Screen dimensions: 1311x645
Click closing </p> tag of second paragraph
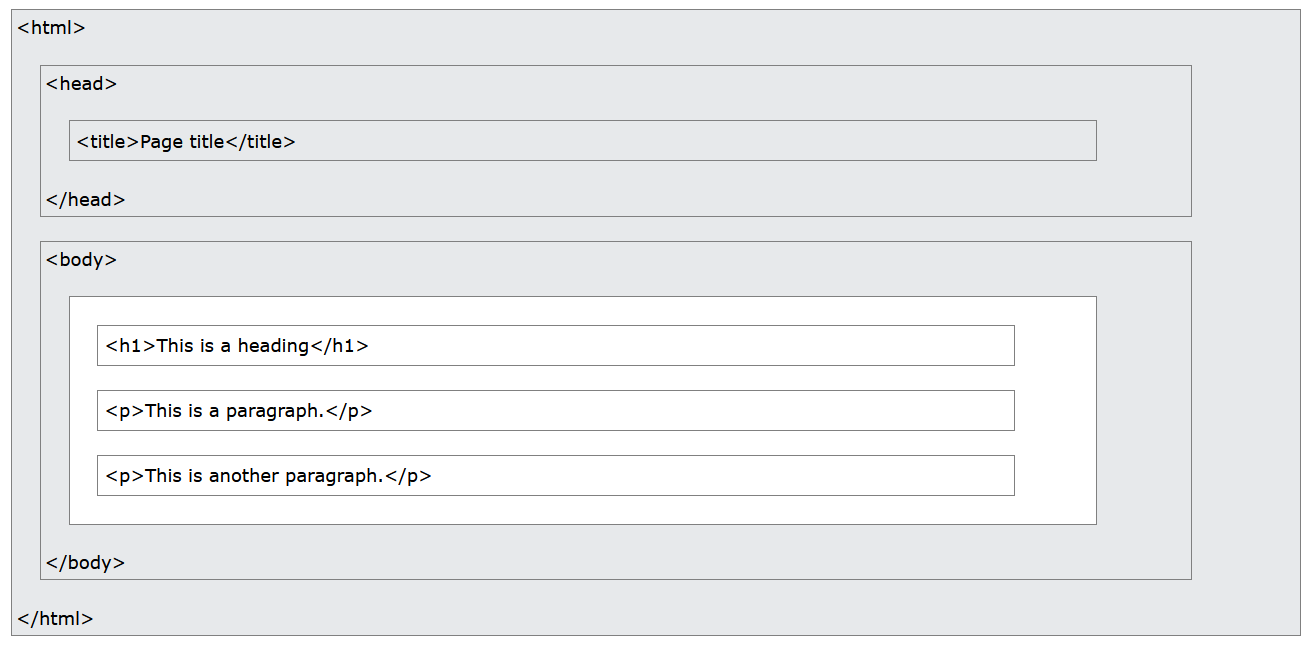[408, 476]
